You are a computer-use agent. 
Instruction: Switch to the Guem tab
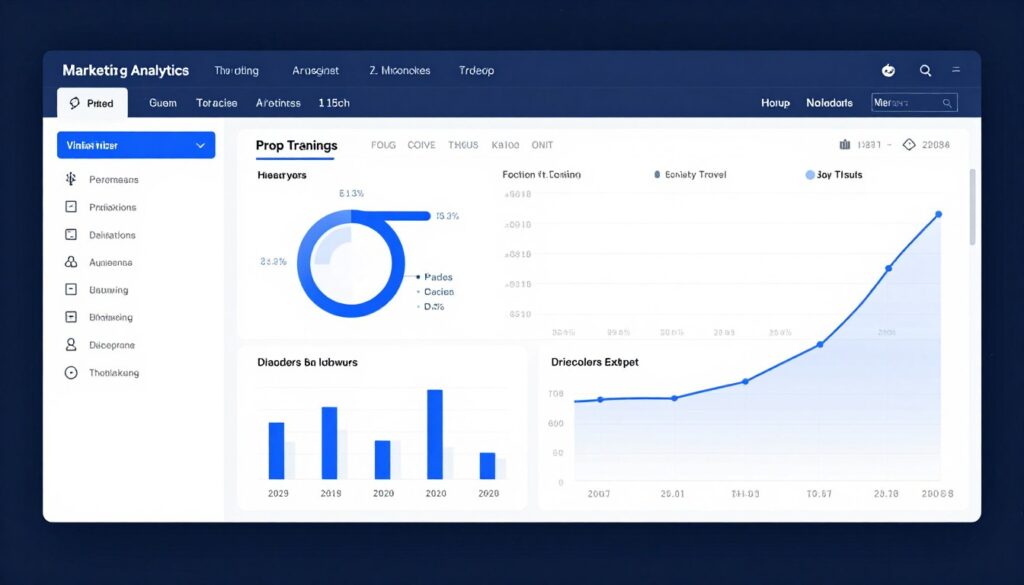point(163,103)
